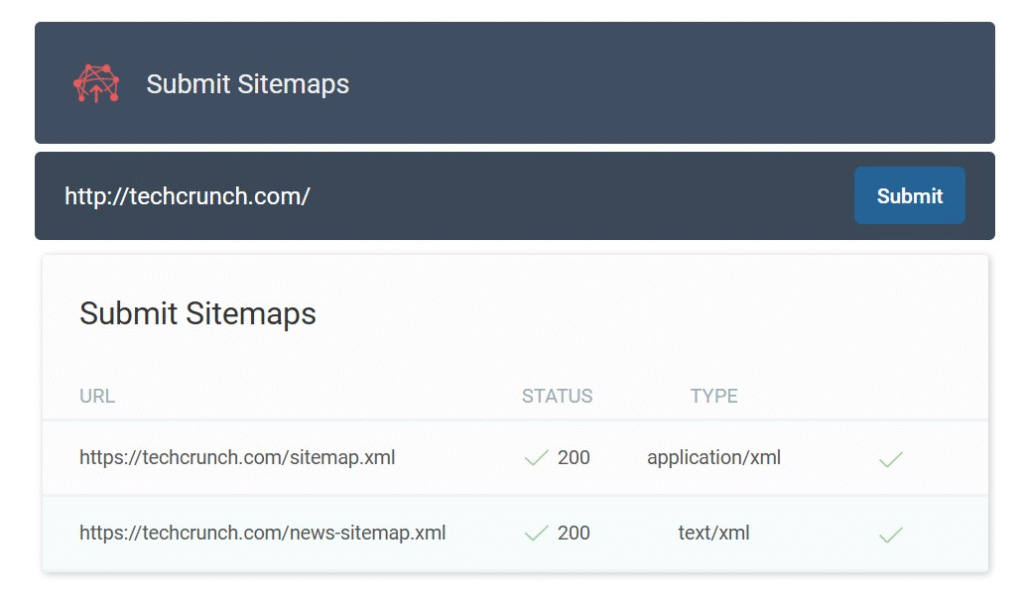The height and width of the screenshot is (602, 1024).
Task: Click the Submit Sitemaps heading above the table
Action: coord(198,313)
